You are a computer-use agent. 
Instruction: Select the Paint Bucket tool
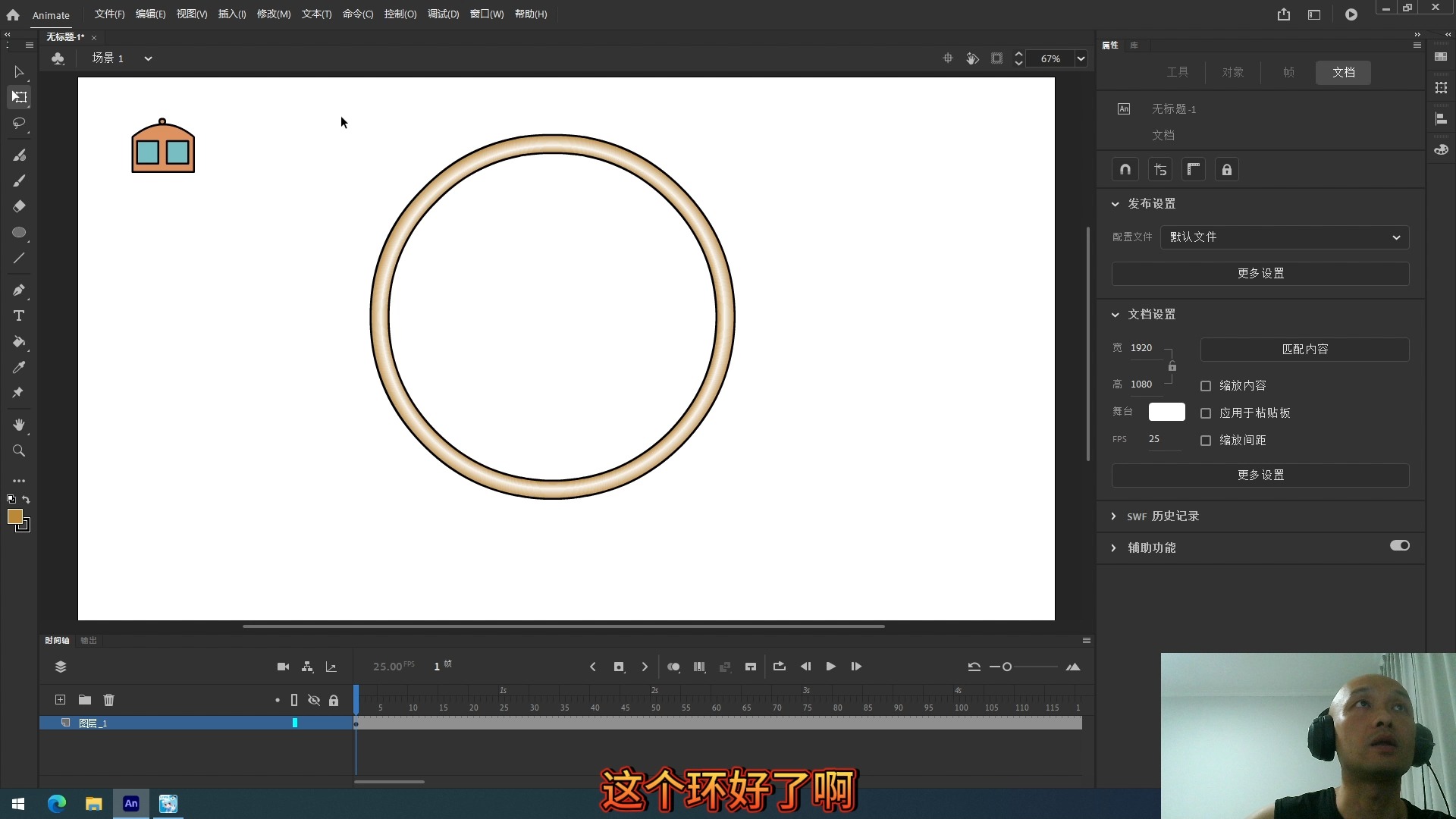tap(19, 342)
